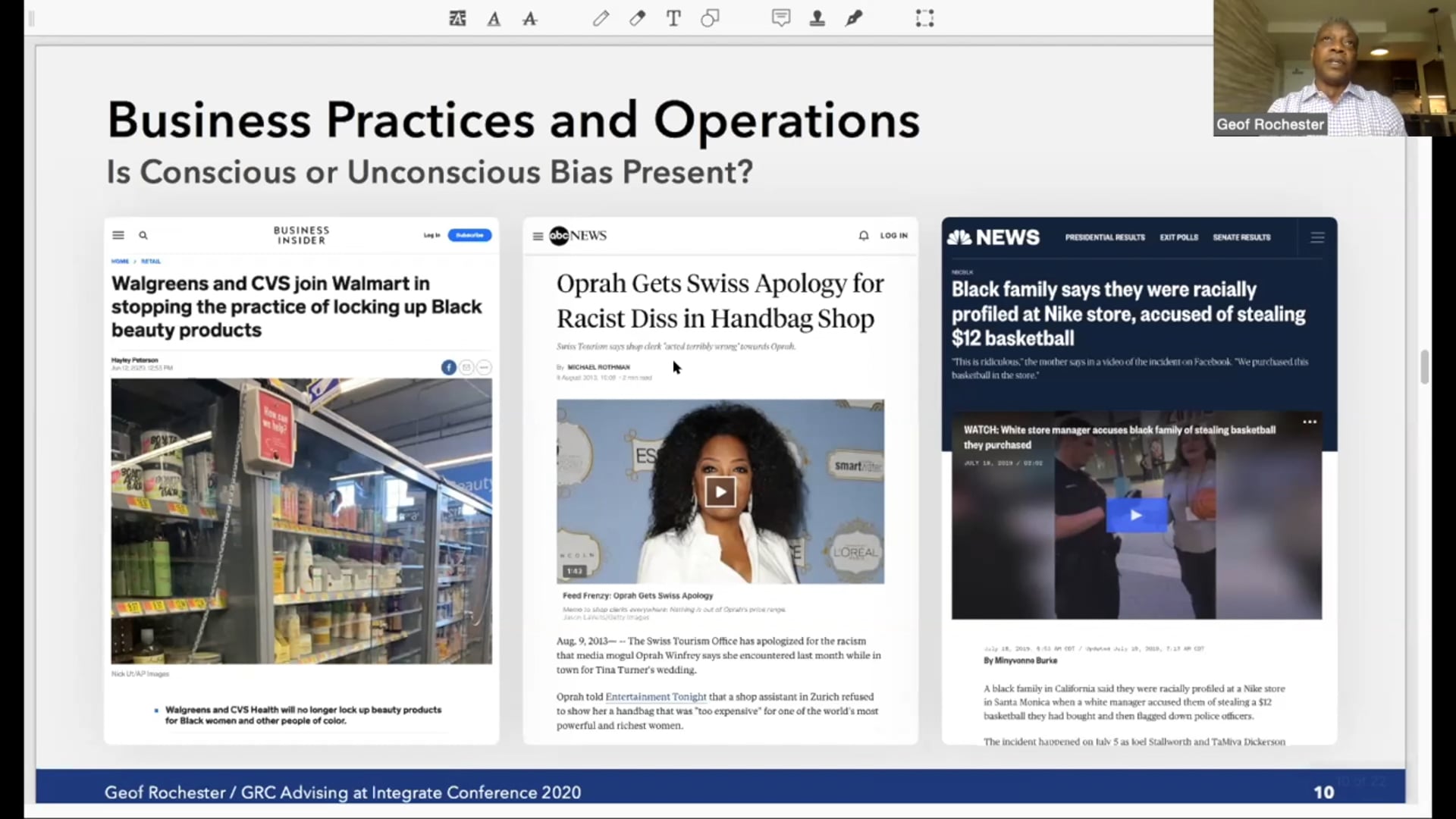Image resolution: width=1456 pixels, height=819 pixels.
Task: Select the eraser tool
Action: click(637, 18)
